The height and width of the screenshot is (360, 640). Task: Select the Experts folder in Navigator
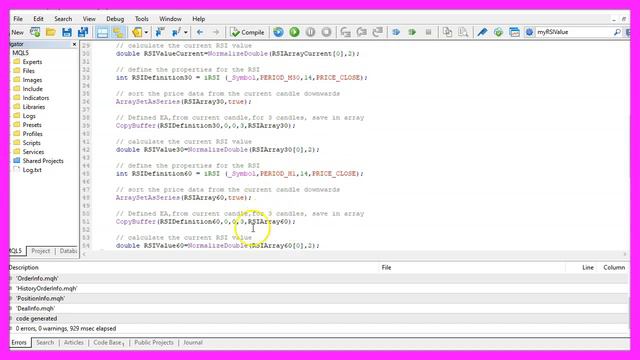[x=32, y=62]
